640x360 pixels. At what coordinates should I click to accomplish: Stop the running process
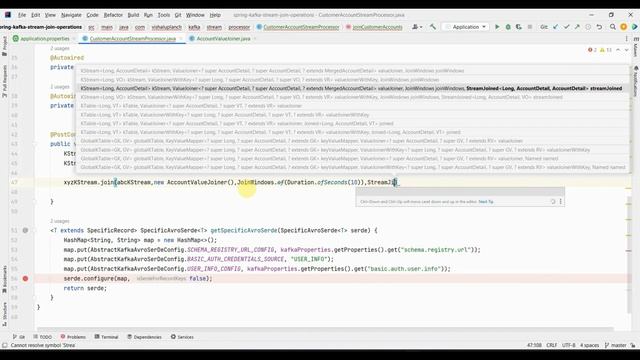point(530,27)
